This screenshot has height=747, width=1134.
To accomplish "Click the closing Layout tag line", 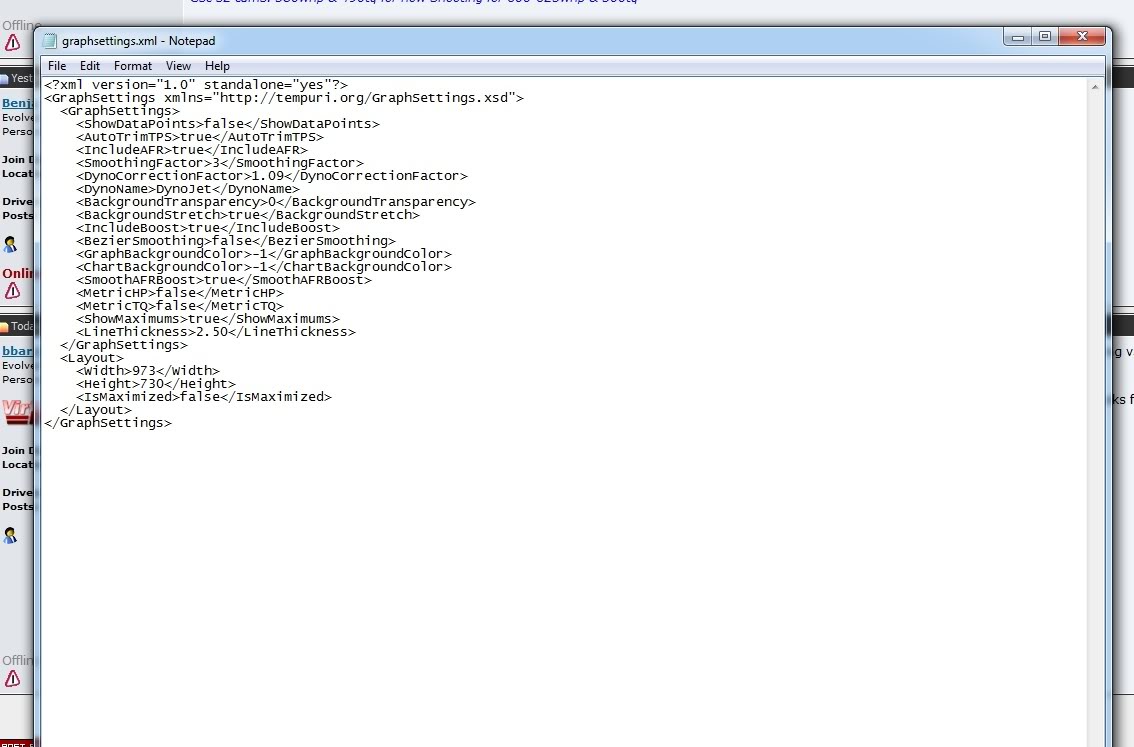I will 95,410.
